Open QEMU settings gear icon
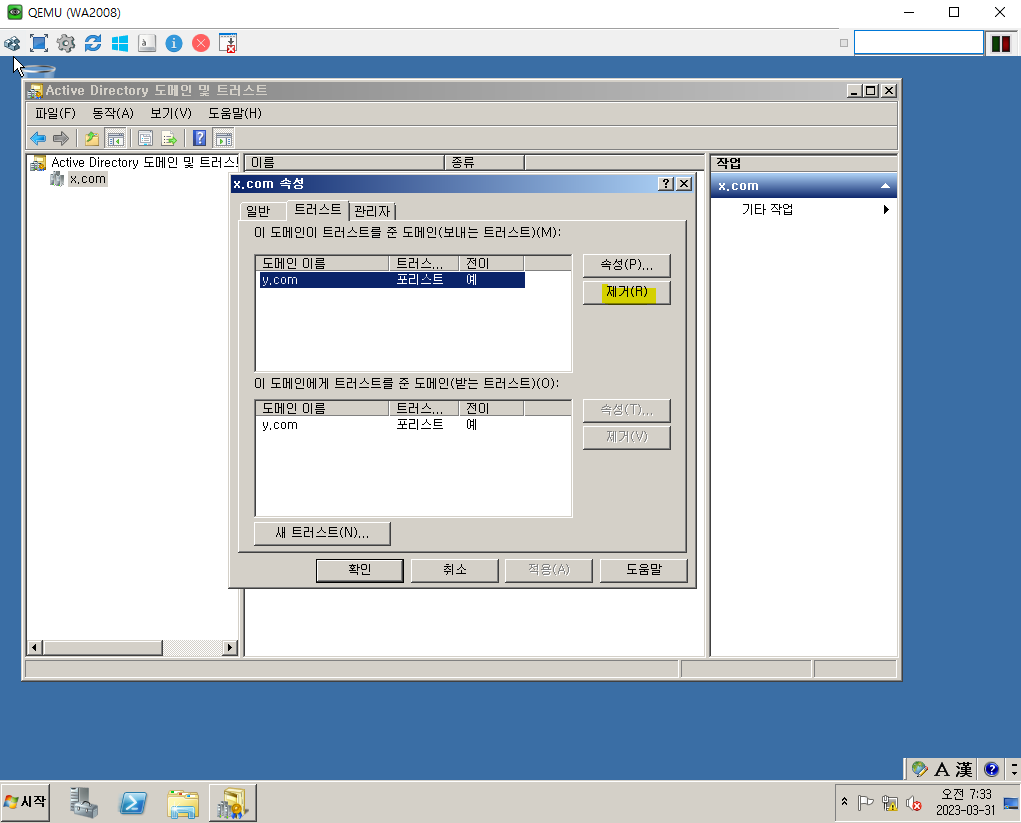The width and height of the screenshot is (1021, 823). coord(66,44)
